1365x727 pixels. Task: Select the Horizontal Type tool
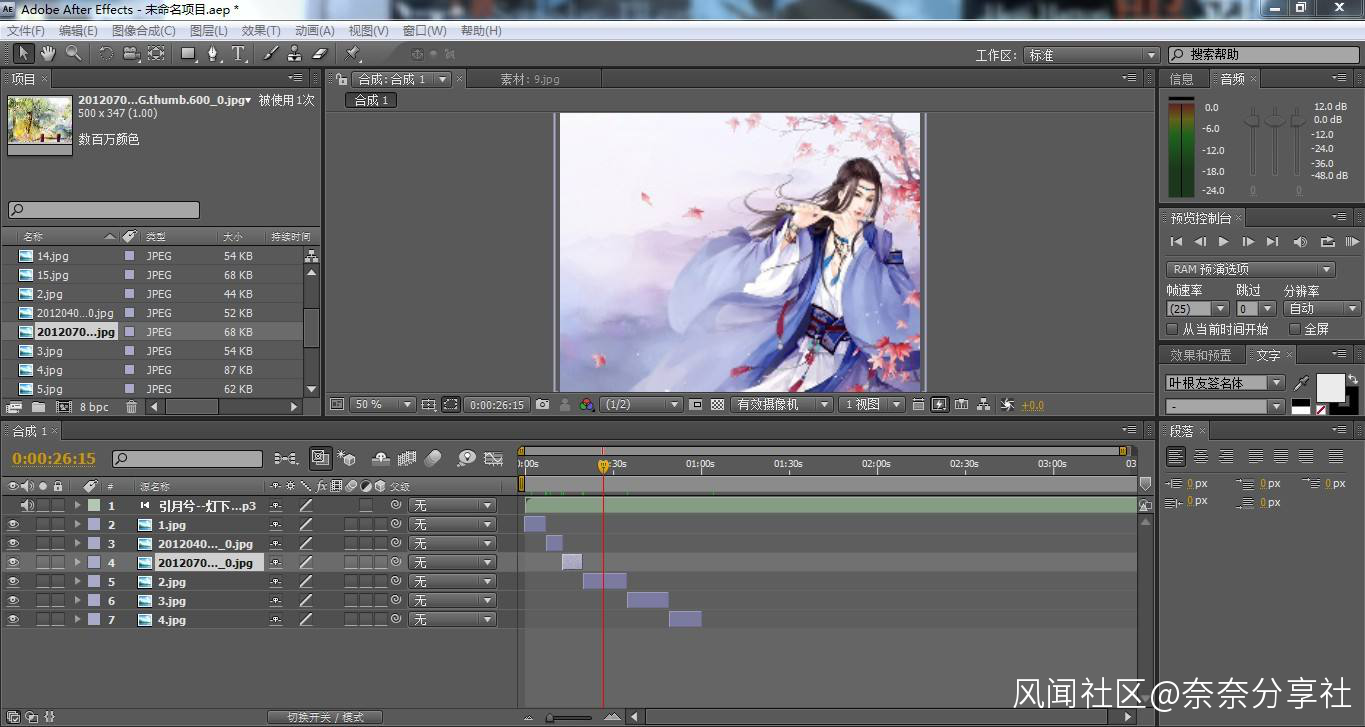[239, 54]
